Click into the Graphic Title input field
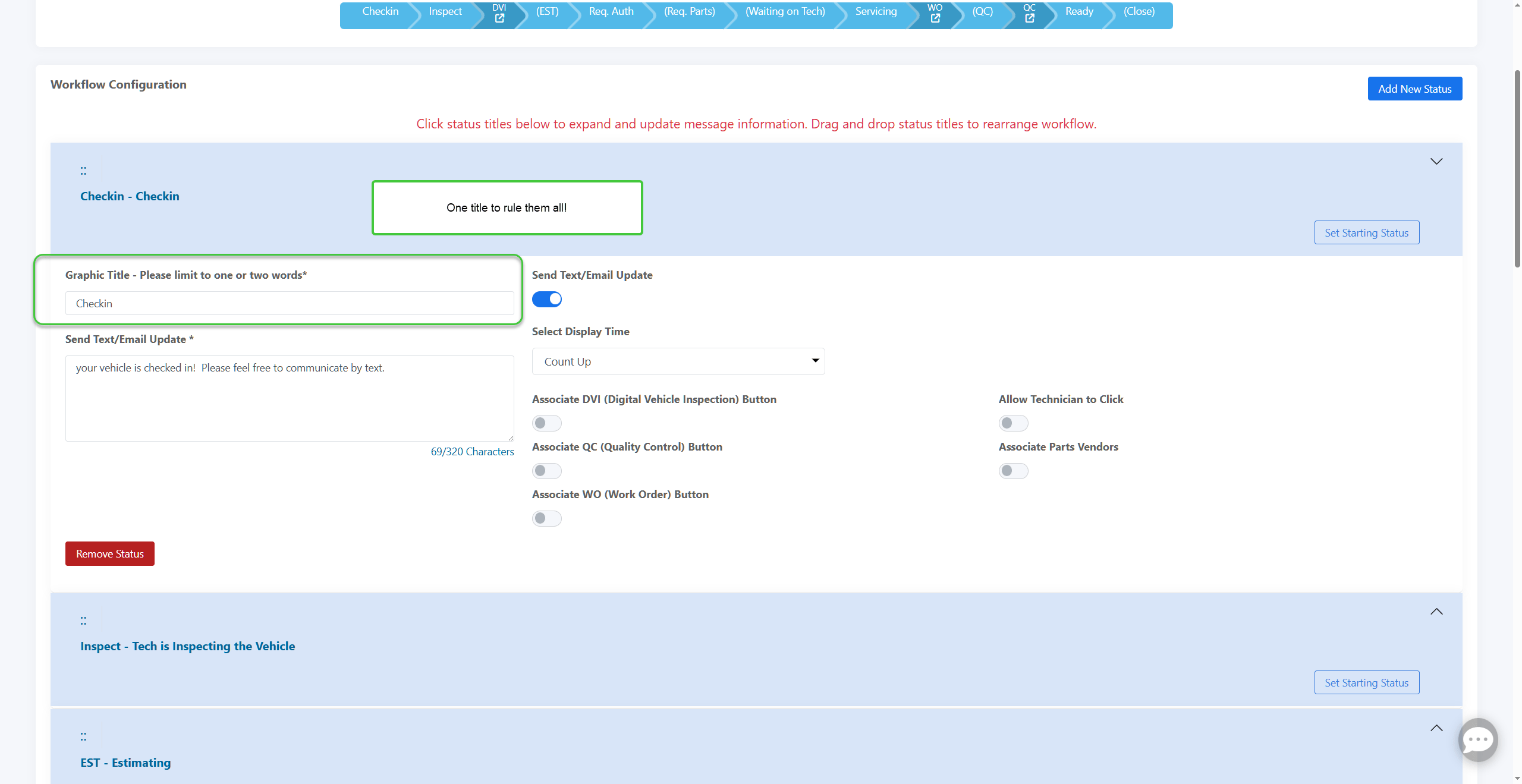The height and width of the screenshot is (784, 1522). pos(290,304)
